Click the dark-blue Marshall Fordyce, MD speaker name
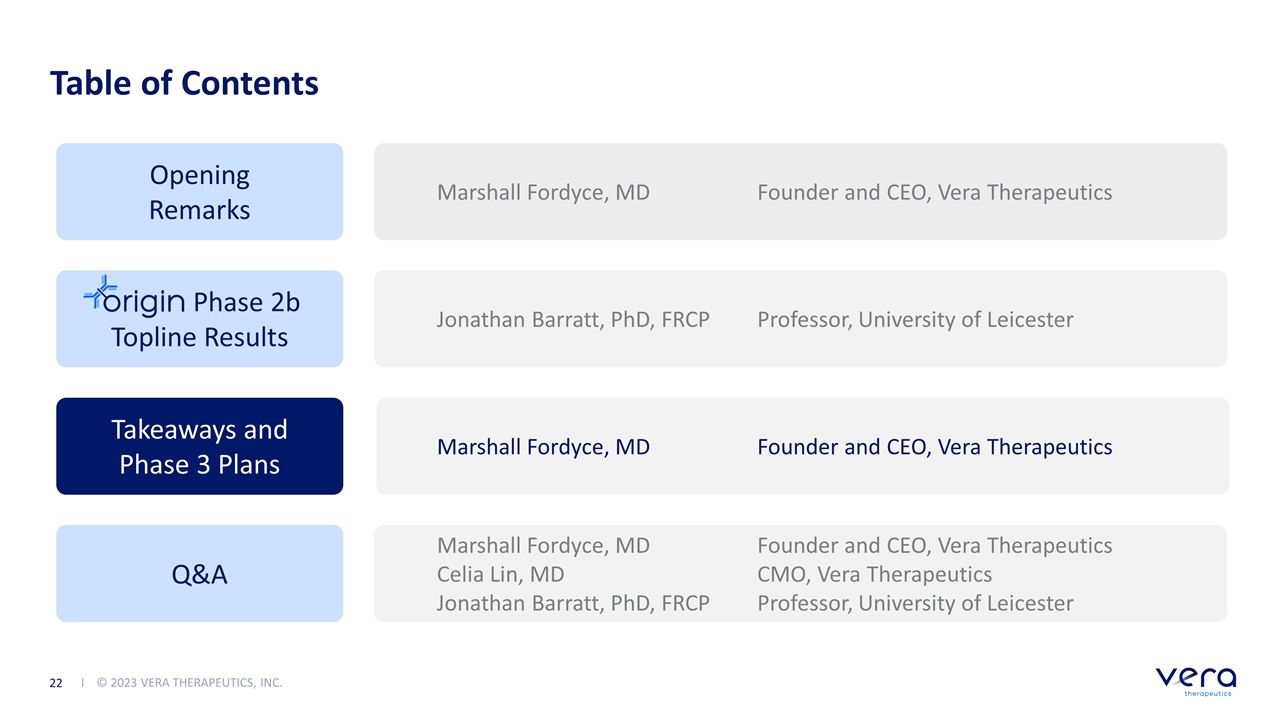 pos(543,447)
